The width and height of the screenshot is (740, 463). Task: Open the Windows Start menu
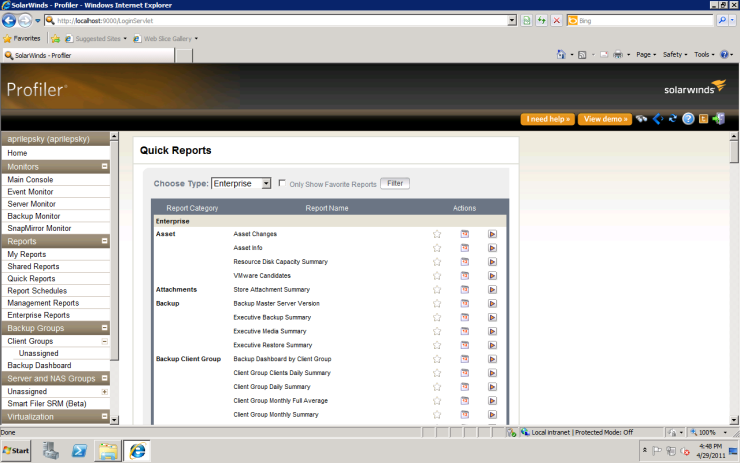tap(16, 451)
